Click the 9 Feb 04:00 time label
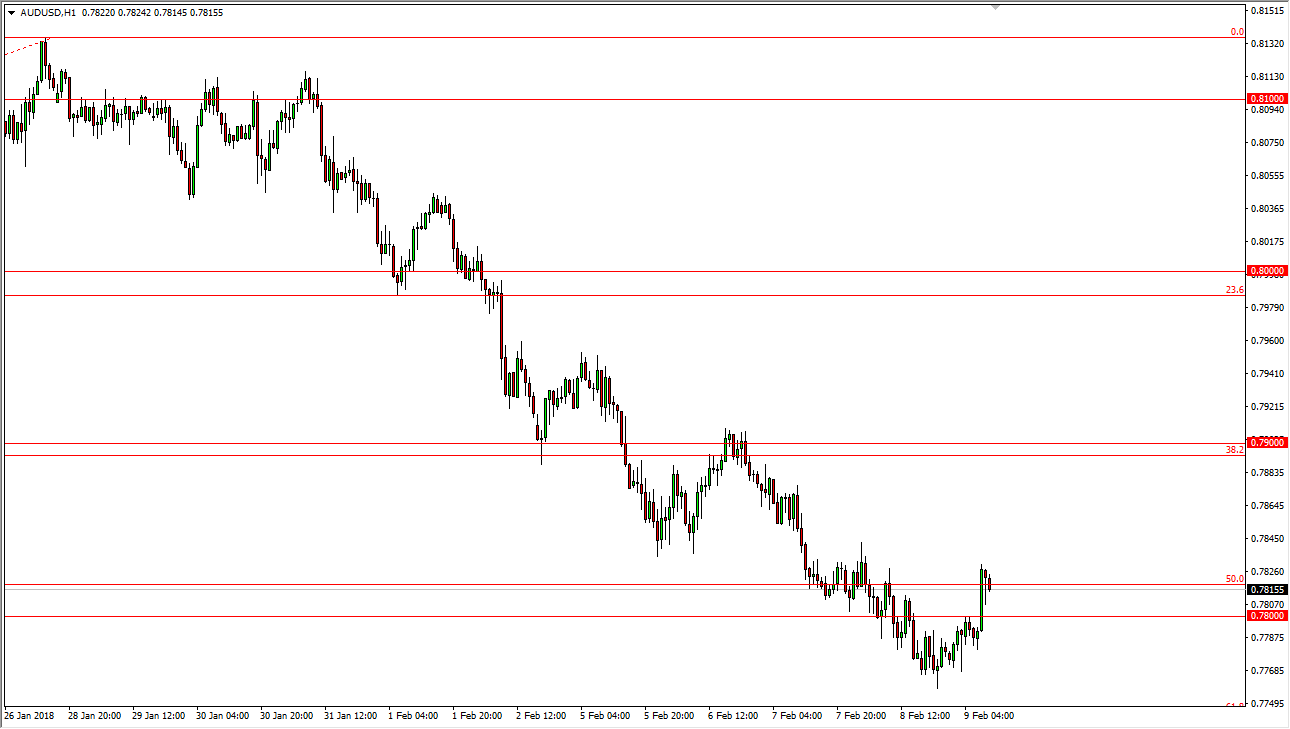 coord(988,716)
